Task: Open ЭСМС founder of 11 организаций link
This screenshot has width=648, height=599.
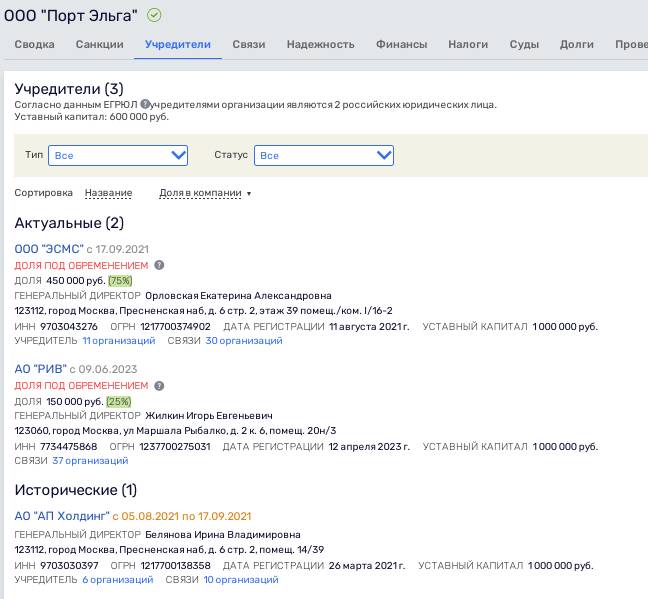Action: 119,341
